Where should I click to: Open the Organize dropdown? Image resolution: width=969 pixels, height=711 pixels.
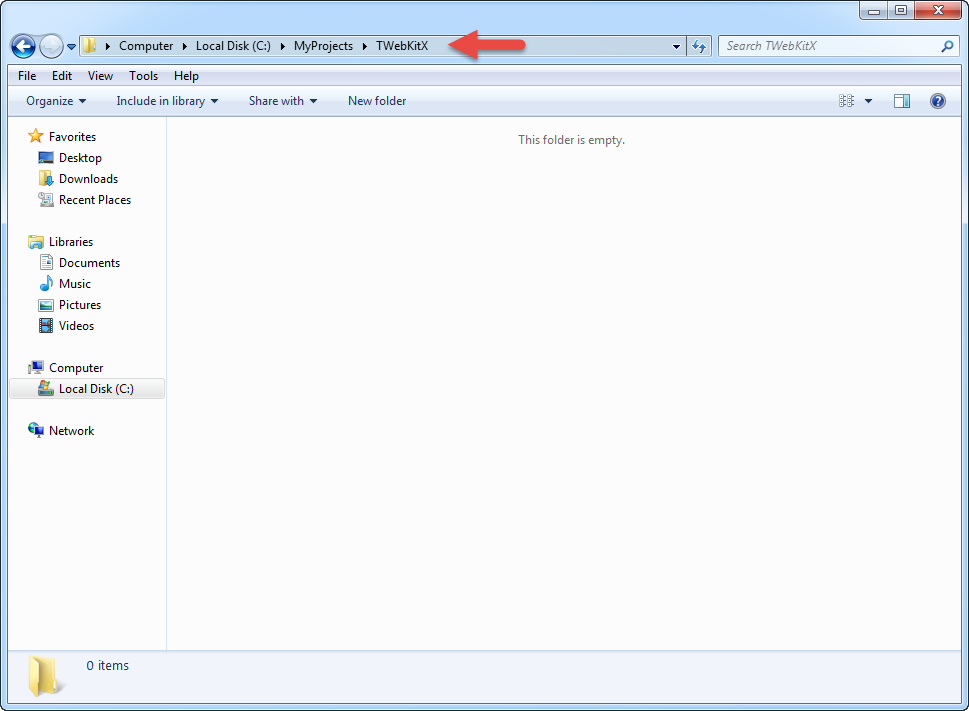pyautogui.click(x=56, y=101)
